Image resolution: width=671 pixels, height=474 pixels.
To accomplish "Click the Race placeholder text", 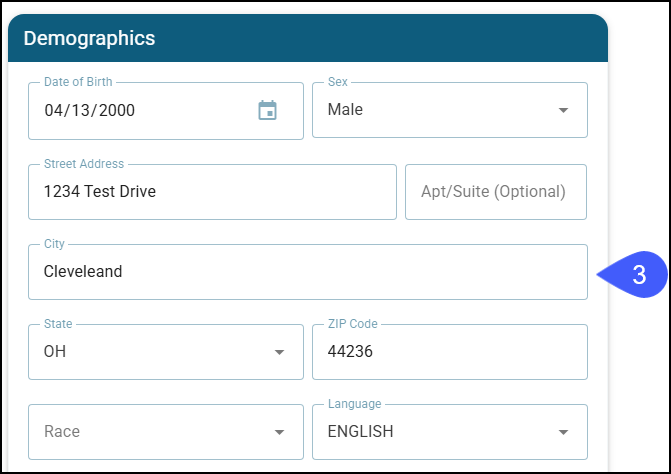I will [x=62, y=432].
